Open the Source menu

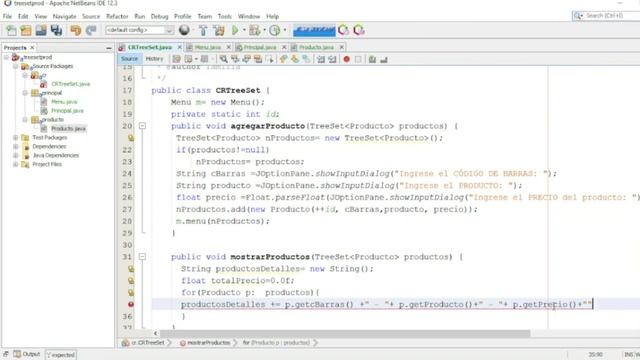coord(91,16)
